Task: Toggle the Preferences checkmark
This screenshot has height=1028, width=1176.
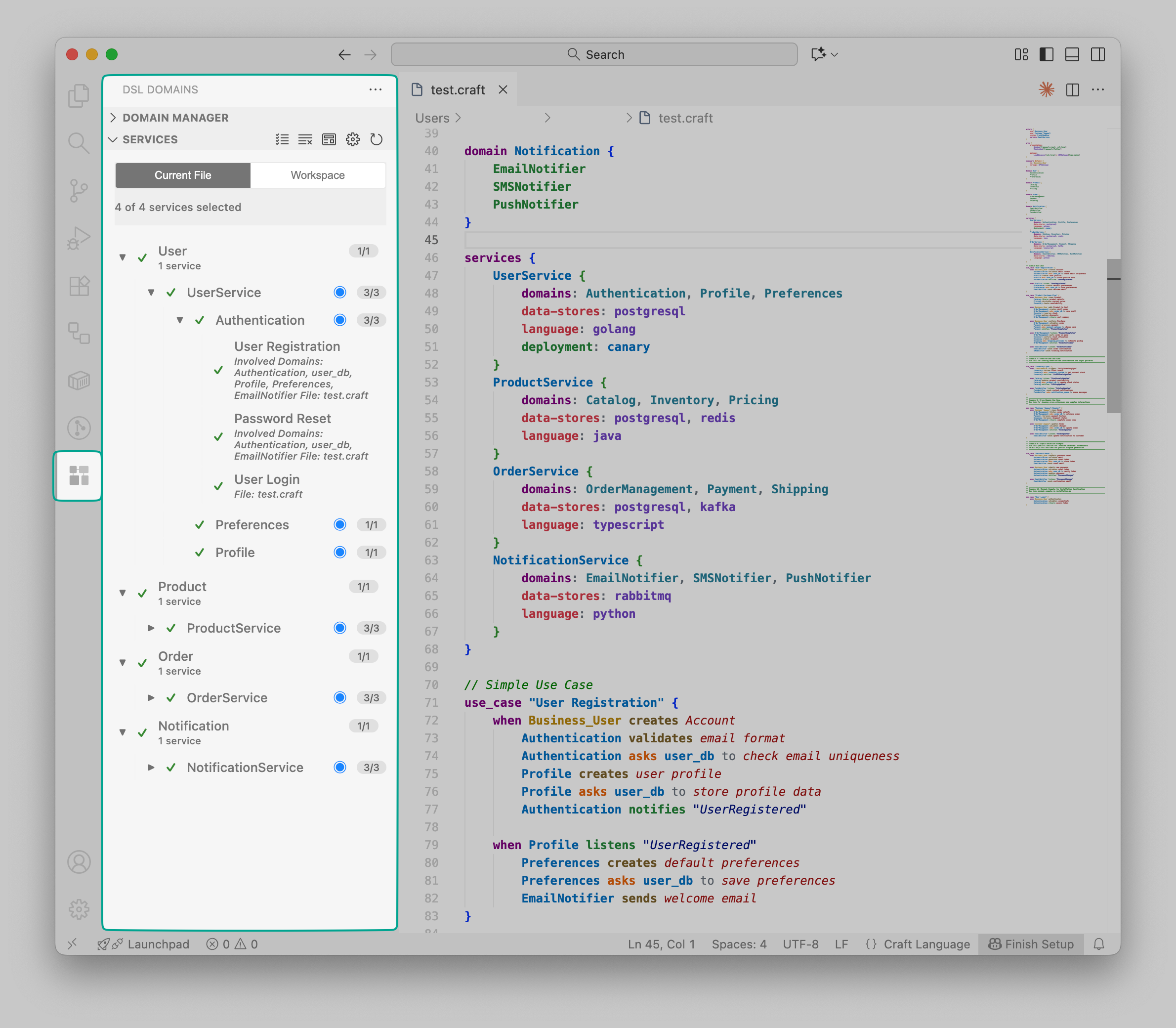Action: click(x=200, y=525)
